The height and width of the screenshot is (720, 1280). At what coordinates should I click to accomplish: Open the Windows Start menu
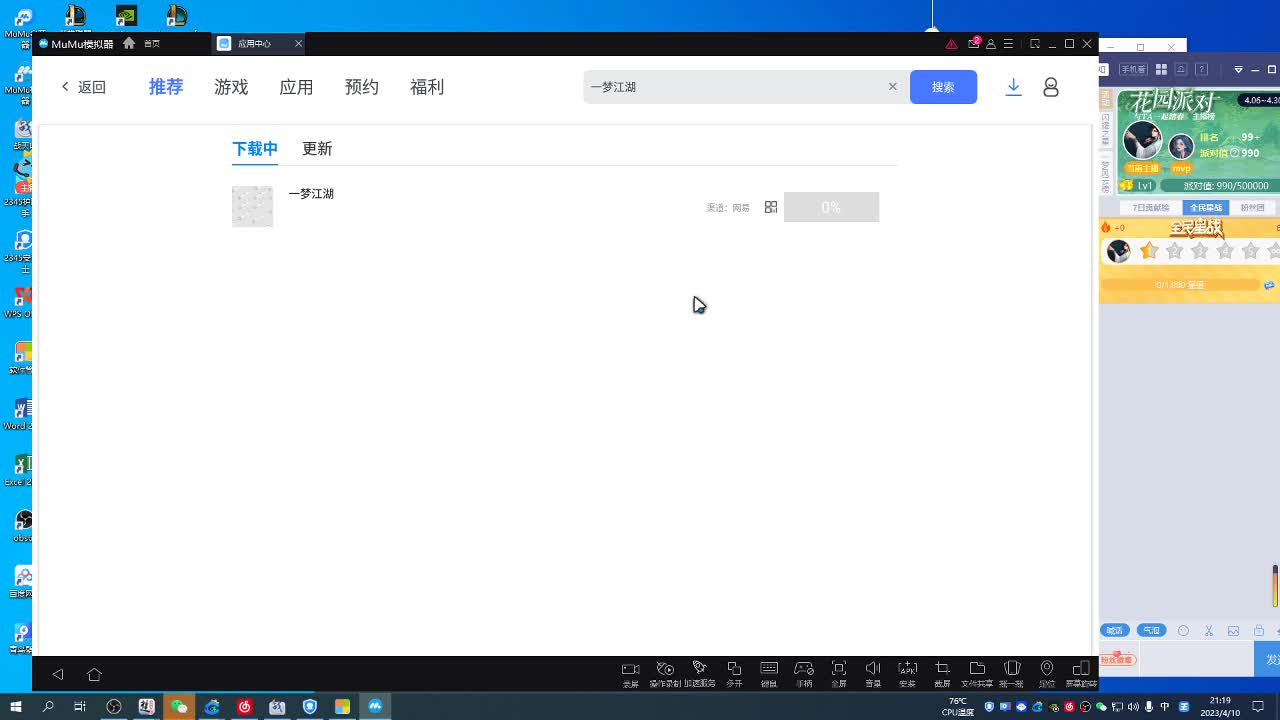16,707
